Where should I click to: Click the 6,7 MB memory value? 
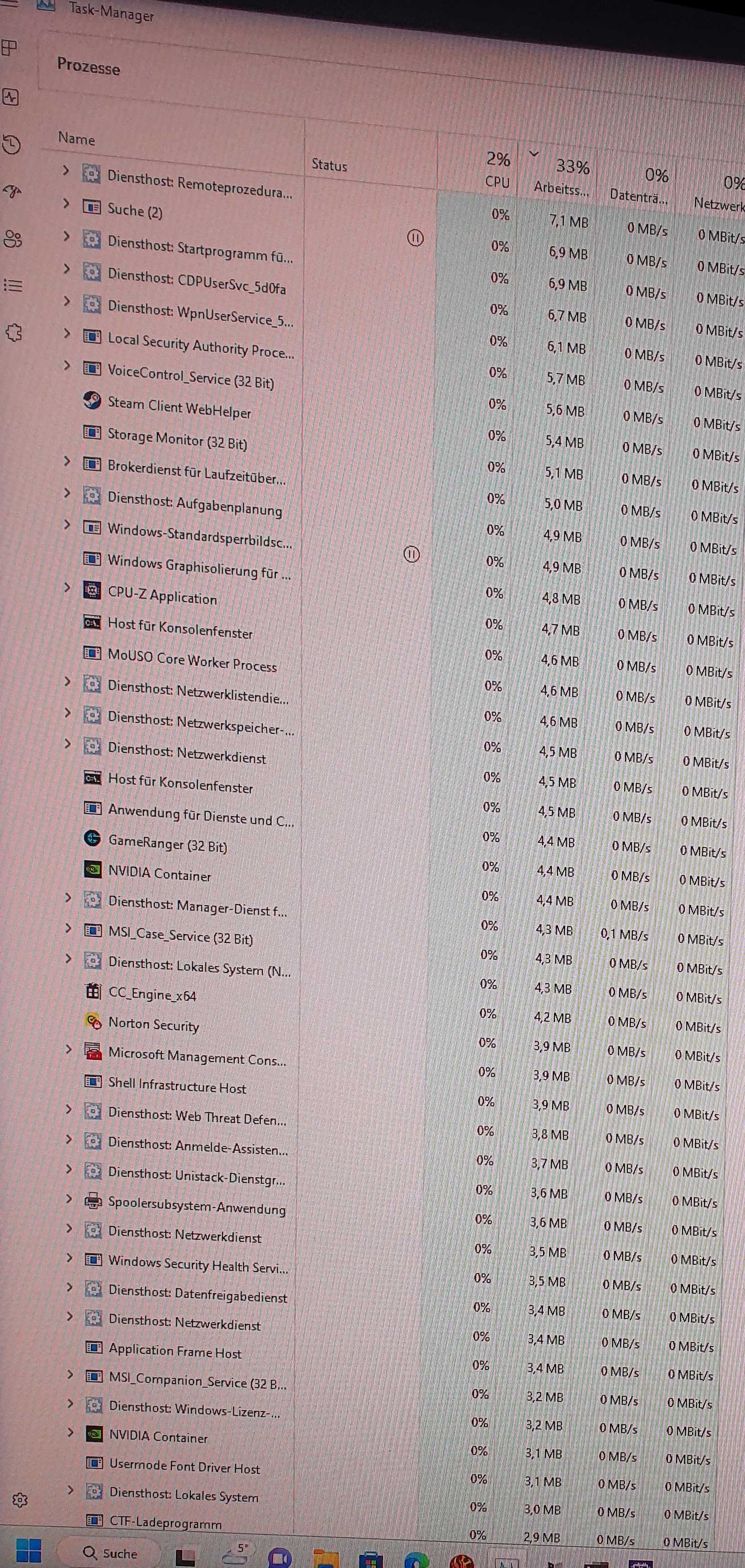(x=567, y=316)
